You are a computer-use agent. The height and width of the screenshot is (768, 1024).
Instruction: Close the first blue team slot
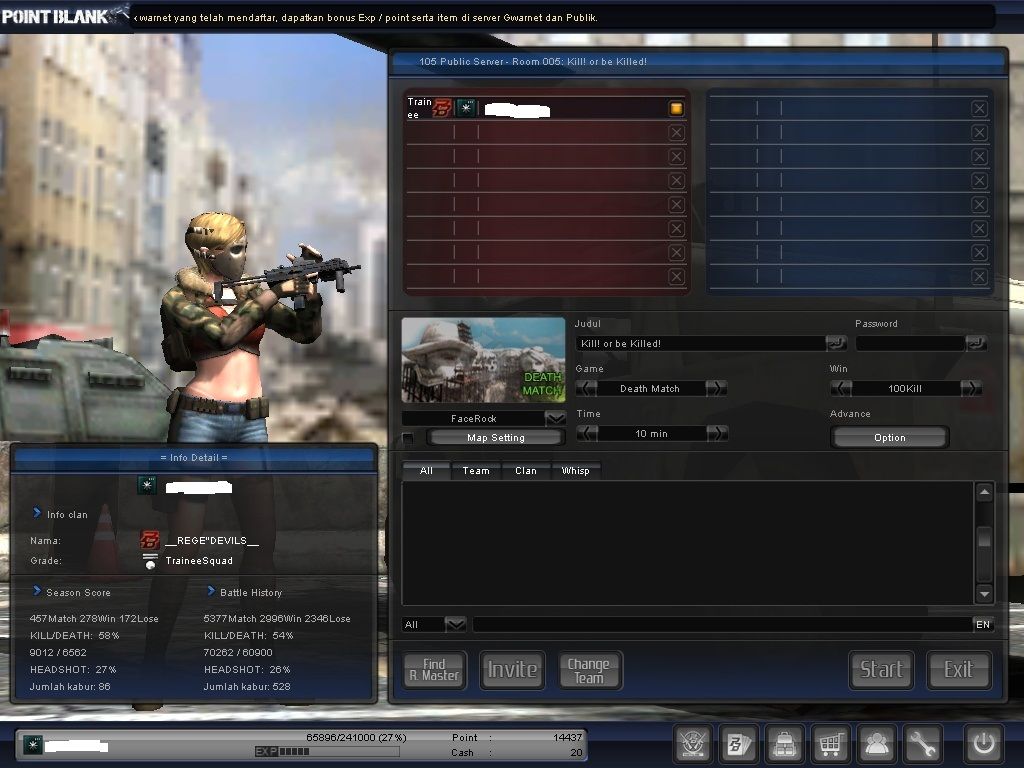click(x=979, y=108)
